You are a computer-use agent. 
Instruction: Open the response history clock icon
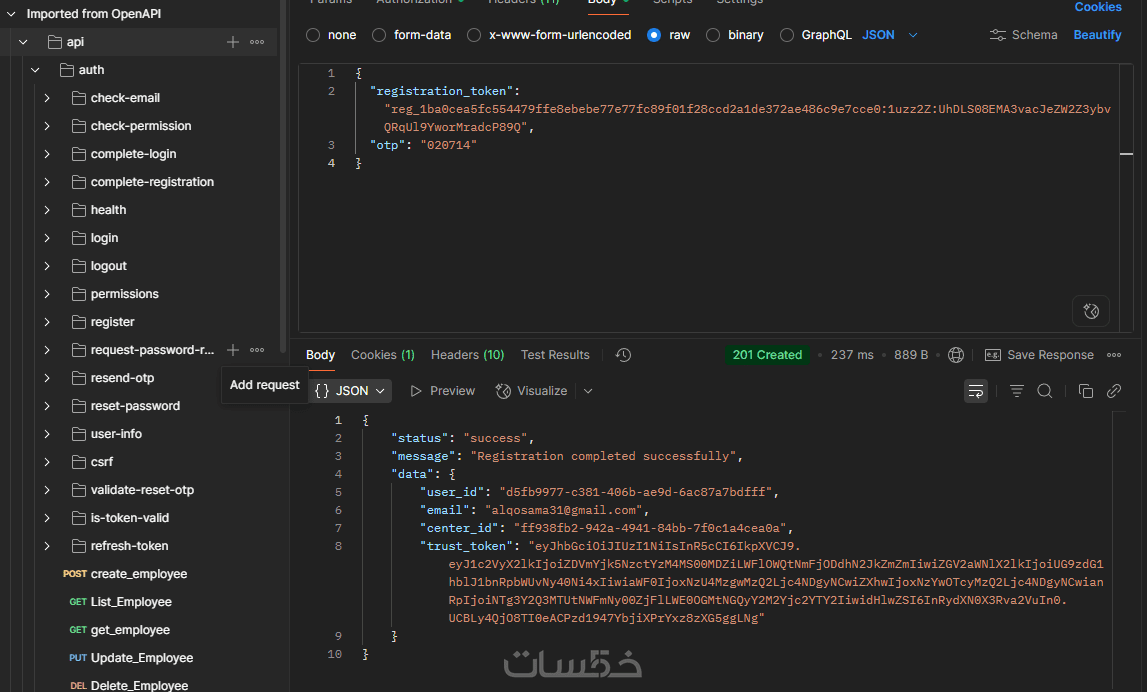coord(623,355)
